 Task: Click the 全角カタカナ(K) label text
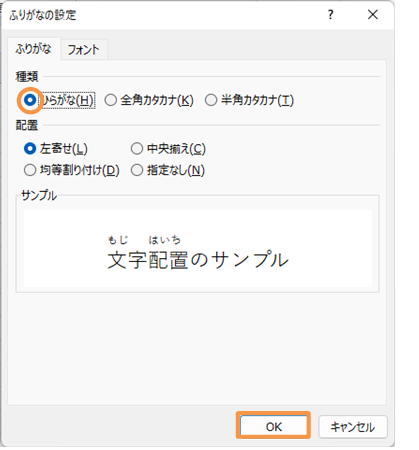pos(157,100)
